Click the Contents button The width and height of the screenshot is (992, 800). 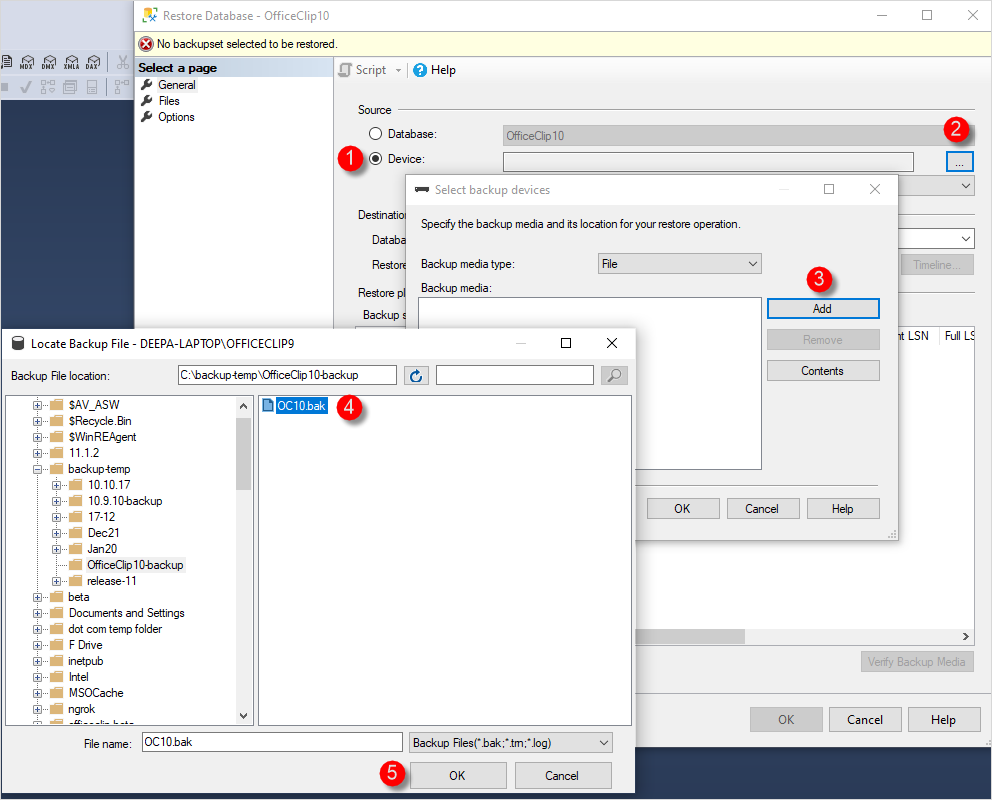(x=822, y=371)
